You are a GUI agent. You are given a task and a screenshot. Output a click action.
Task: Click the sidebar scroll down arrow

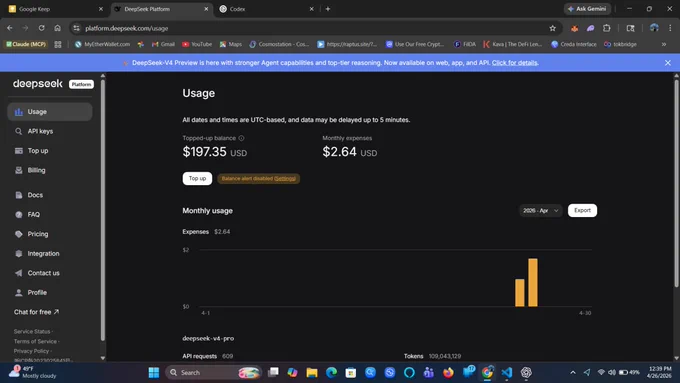(x=103, y=358)
